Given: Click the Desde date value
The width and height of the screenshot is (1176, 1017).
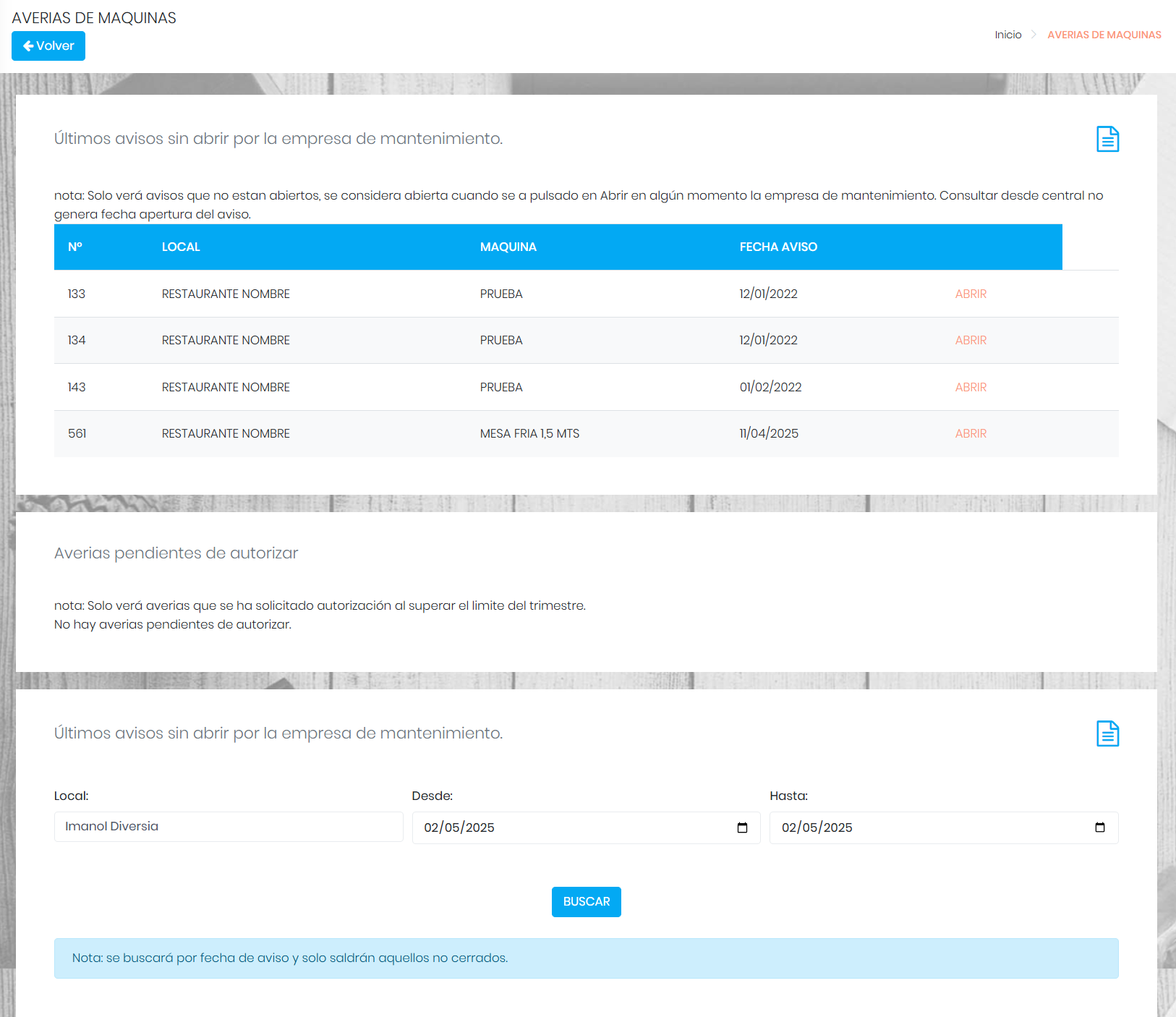Looking at the screenshot, I should [x=459, y=827].
